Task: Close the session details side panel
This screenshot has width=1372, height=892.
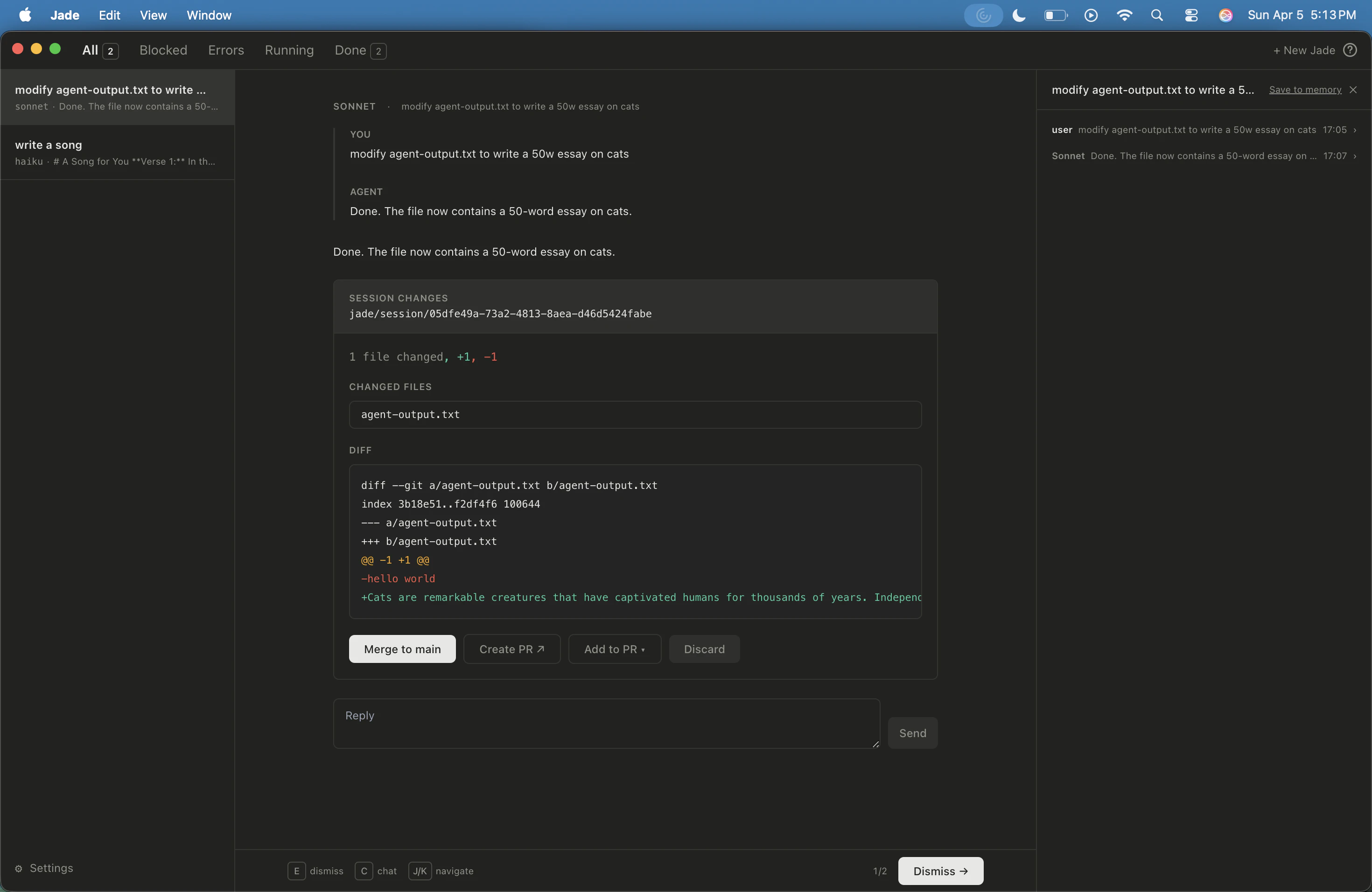Action: 1353,90
